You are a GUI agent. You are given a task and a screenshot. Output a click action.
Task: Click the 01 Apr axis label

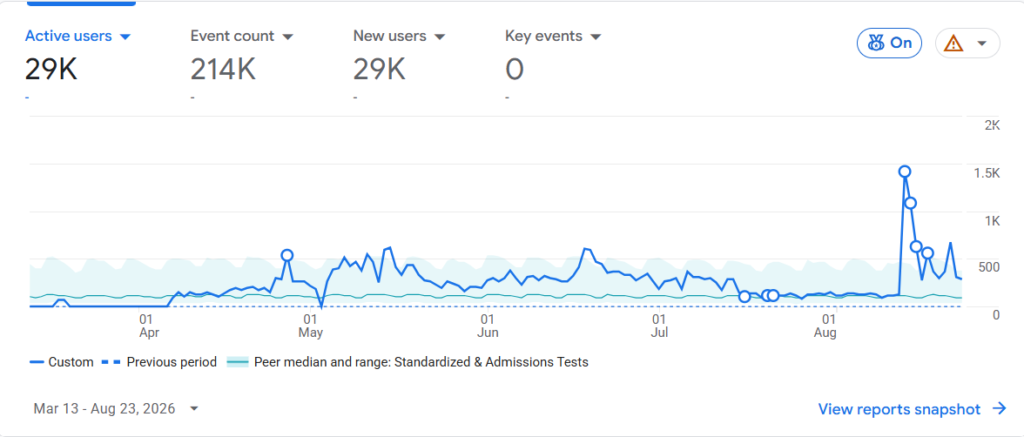pos(149,326)
